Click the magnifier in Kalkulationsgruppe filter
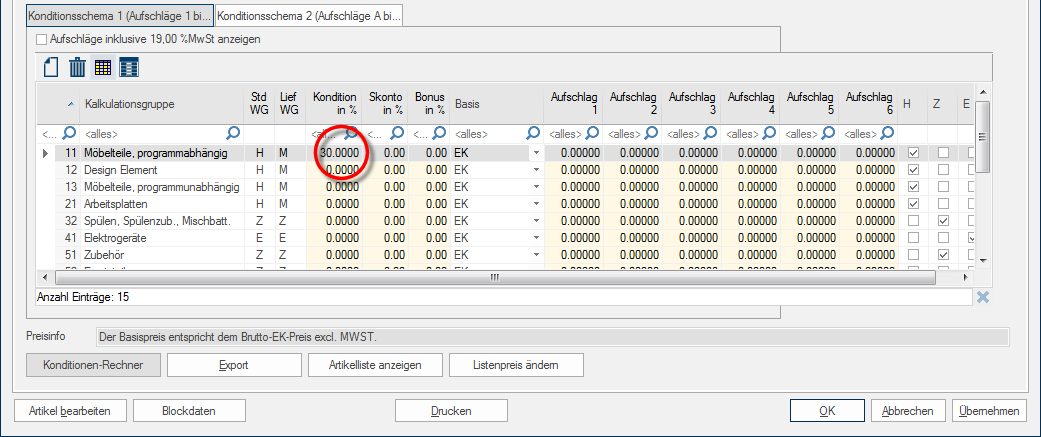Image resolution: width=1041 pixels, height=437 pixels. tap(233, 132)
